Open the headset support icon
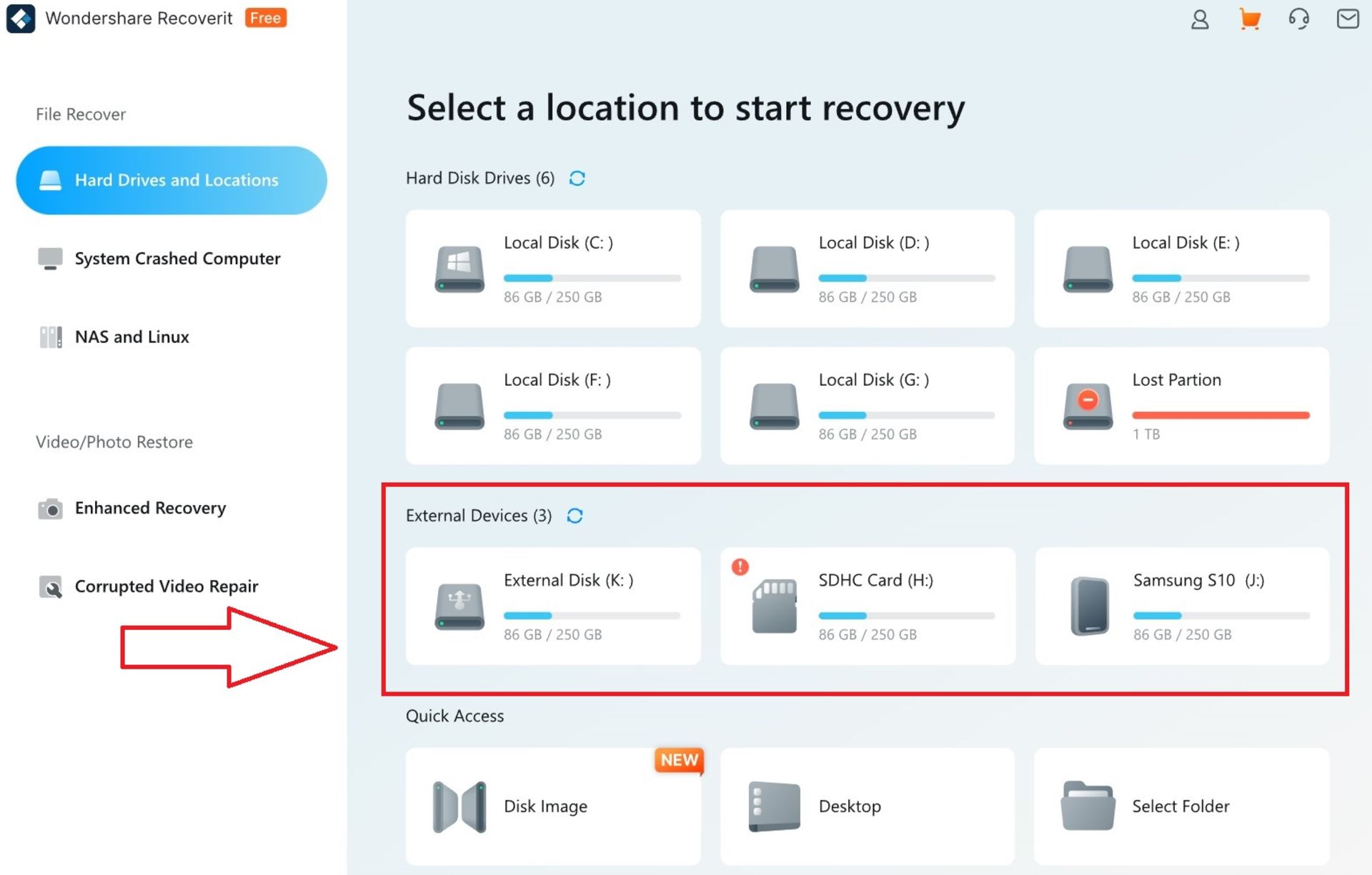The width and height of the screenshot is (1372, 875). (1298, 19)
